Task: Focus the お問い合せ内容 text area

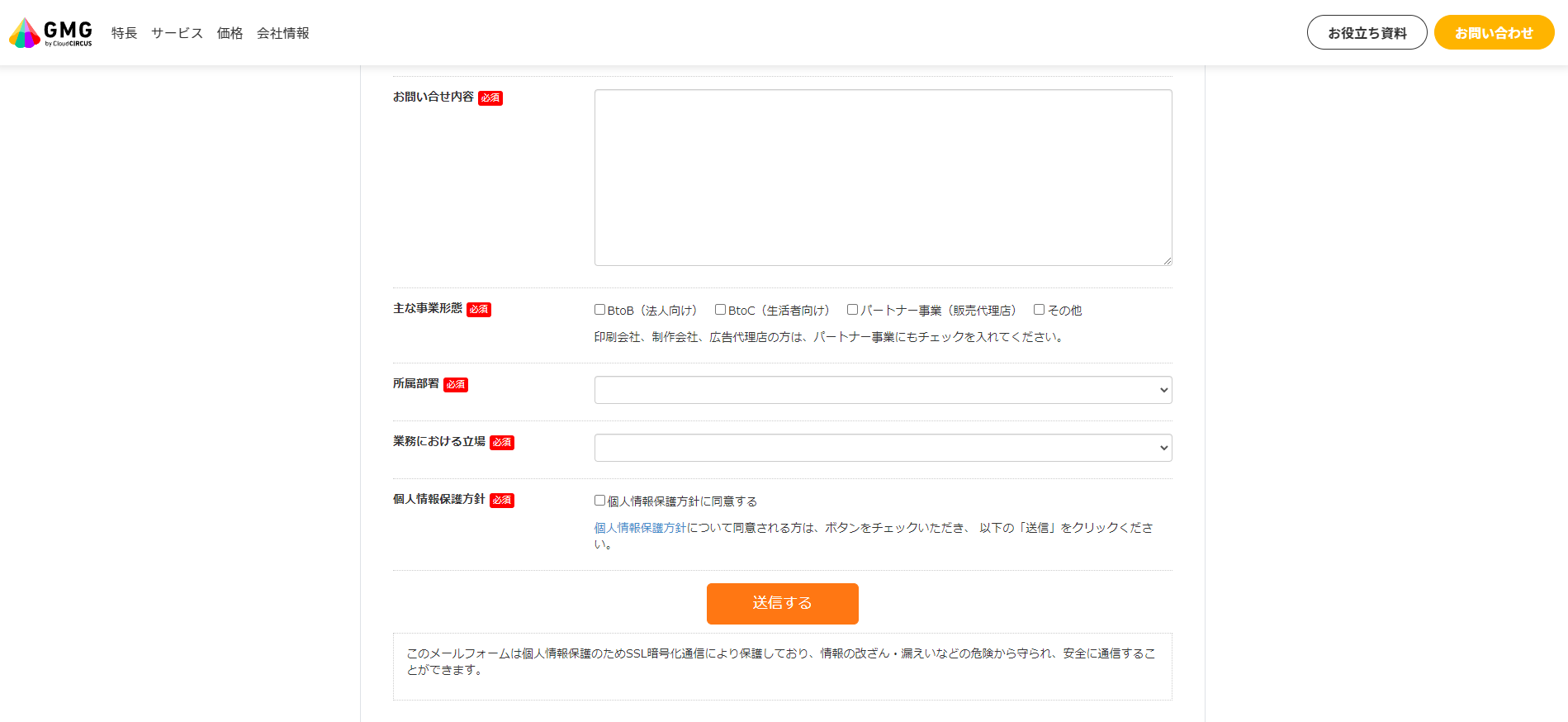Action: [x=883, y=178]
